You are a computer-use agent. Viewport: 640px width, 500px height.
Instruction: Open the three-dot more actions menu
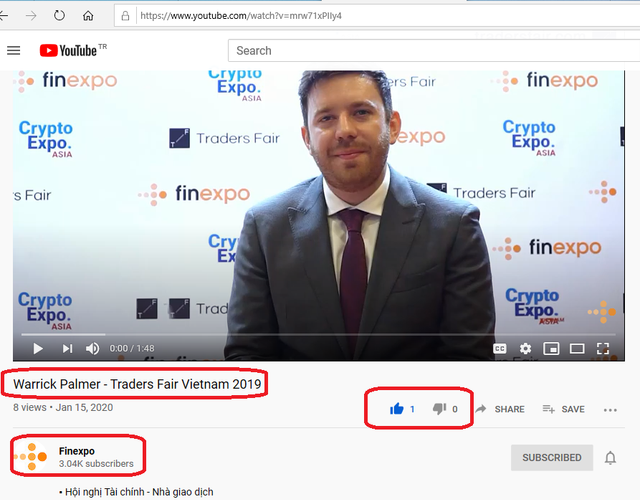click(x=610, y=410)
